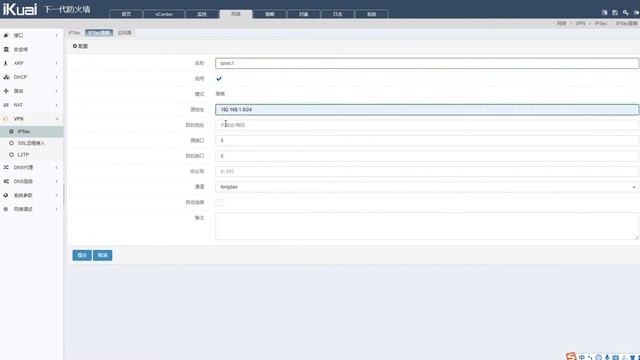Click the source address field 192.168.1.0/24

pos(427,109)
